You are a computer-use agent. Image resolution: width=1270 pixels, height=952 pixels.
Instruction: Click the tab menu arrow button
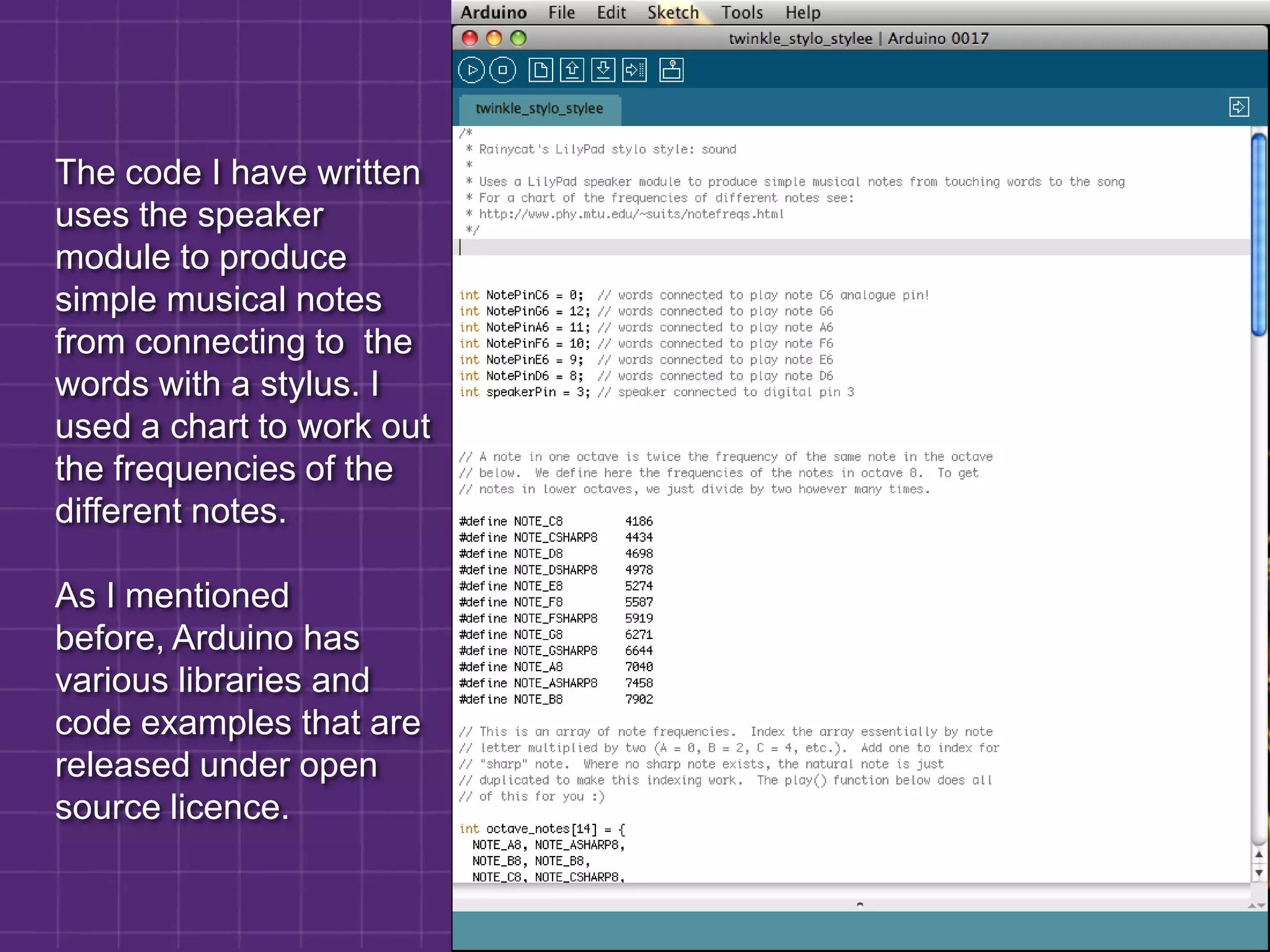pyautogui.click(x=1239, y=107)
